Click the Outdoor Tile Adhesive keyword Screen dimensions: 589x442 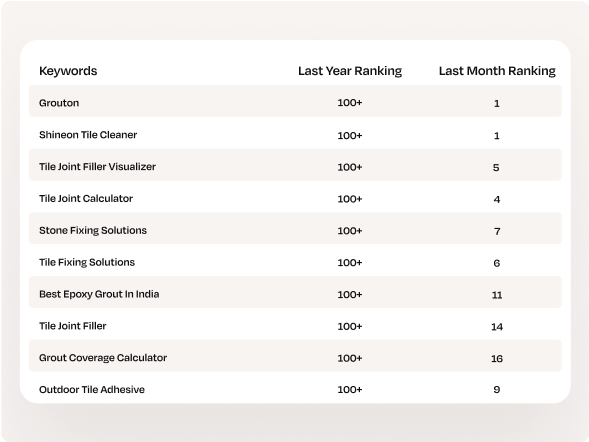[92, 390]
